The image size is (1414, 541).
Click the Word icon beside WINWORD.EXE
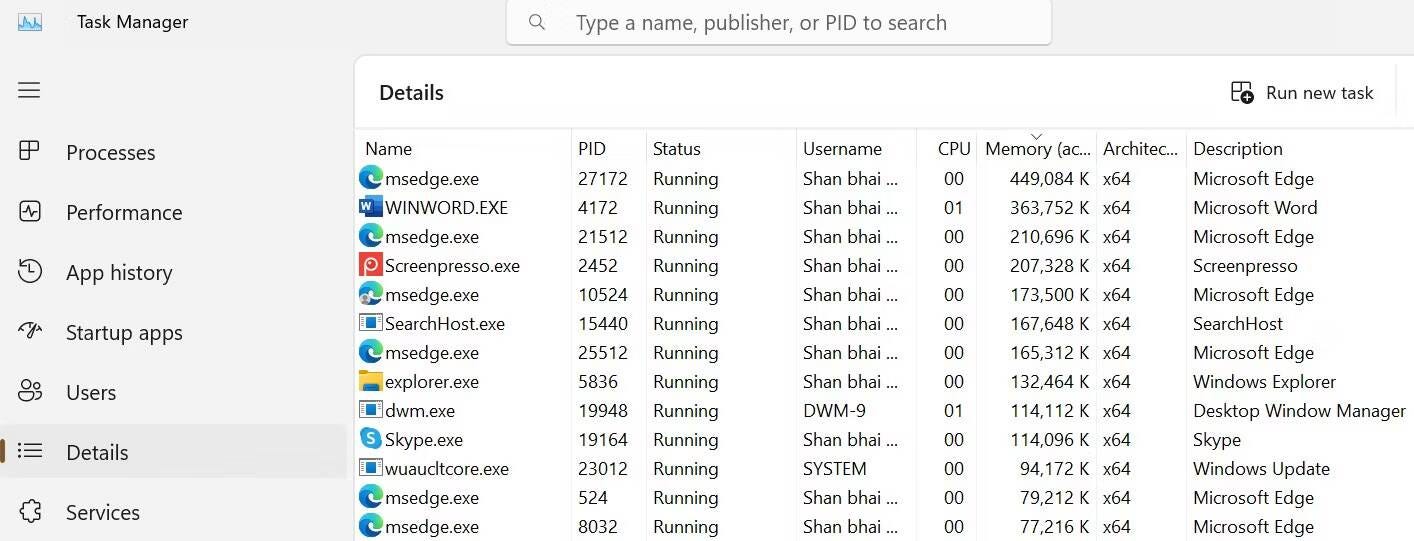(x=371, y=207)
